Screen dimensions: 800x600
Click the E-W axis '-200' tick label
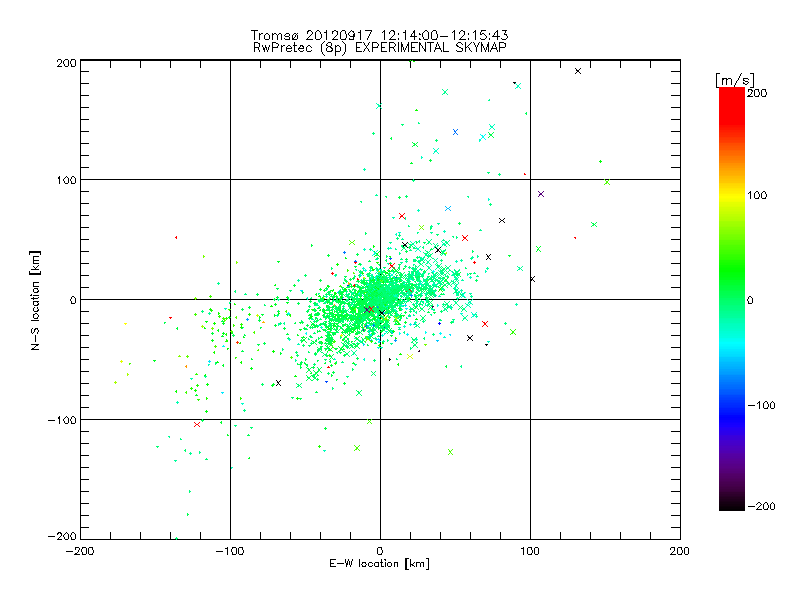80,551
